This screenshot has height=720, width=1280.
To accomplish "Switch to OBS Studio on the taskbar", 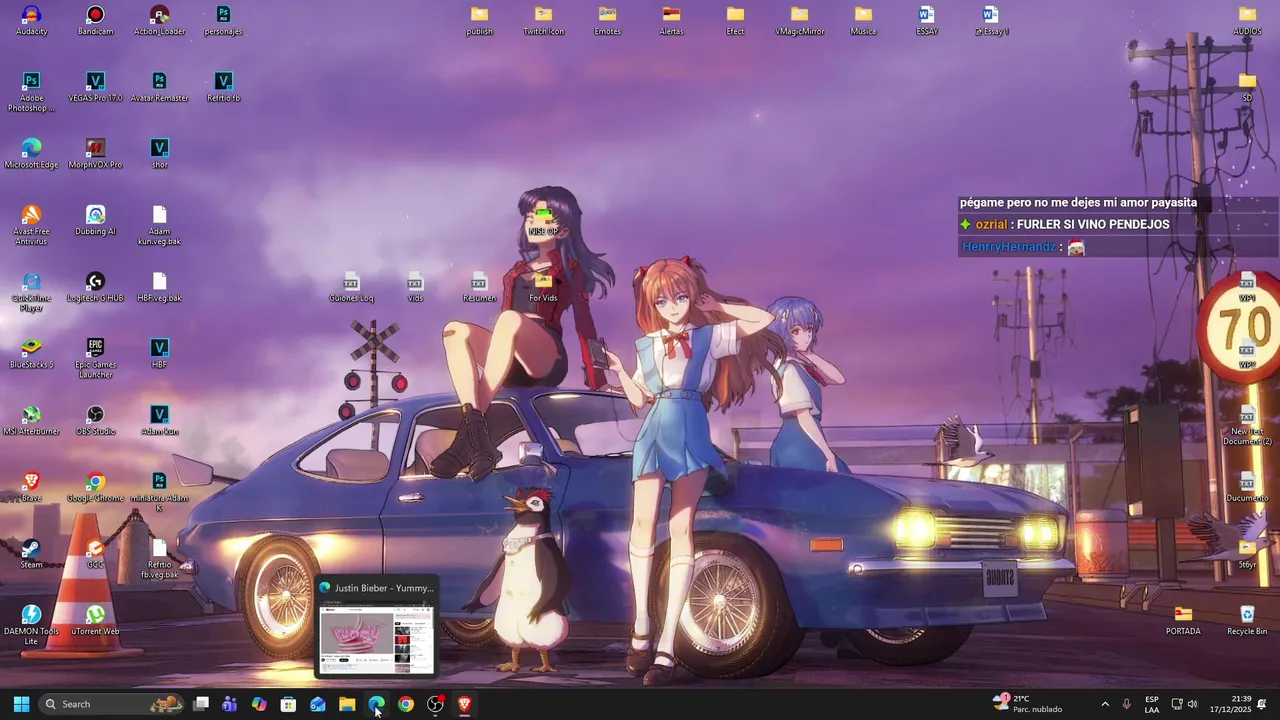I will pos(435,704).
